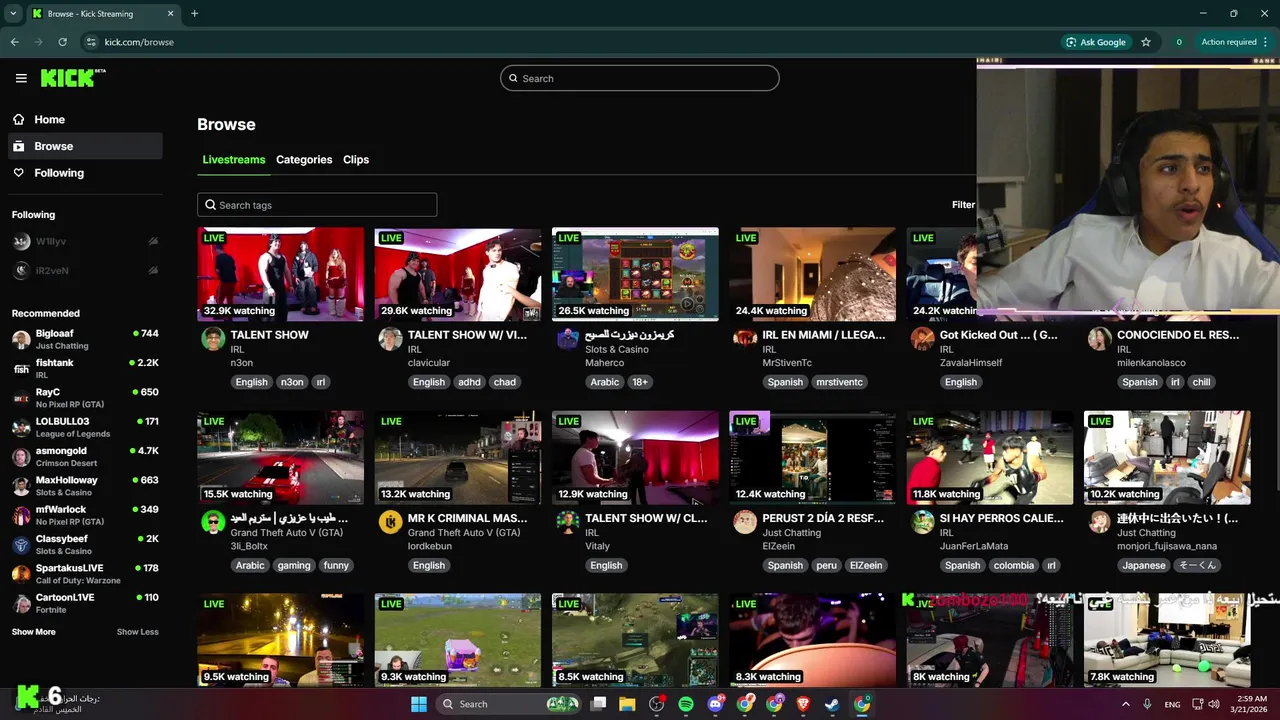Click the SpartakusLIVE channel avatar
This screenshot has height=720, width=1280.
click(21, 574)
